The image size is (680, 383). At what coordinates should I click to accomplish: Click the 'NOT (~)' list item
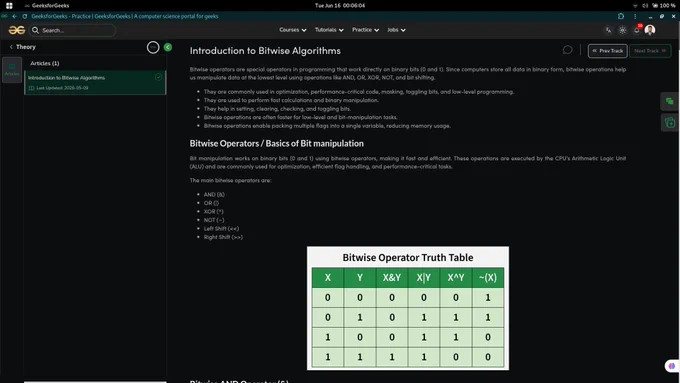pos(214,220)
